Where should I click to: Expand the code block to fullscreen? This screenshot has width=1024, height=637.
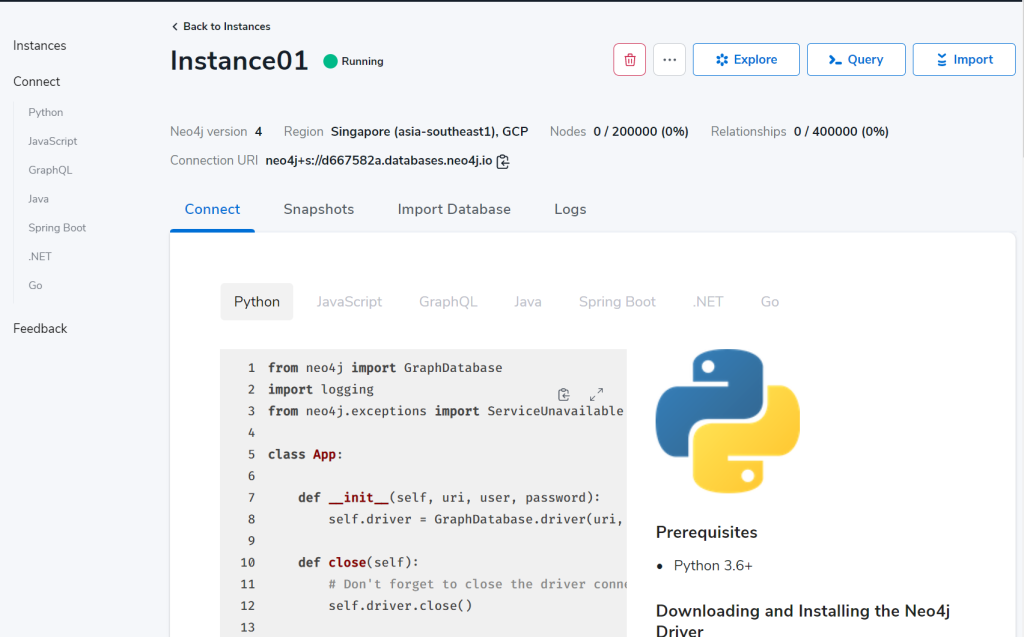[x=596, y=395]
